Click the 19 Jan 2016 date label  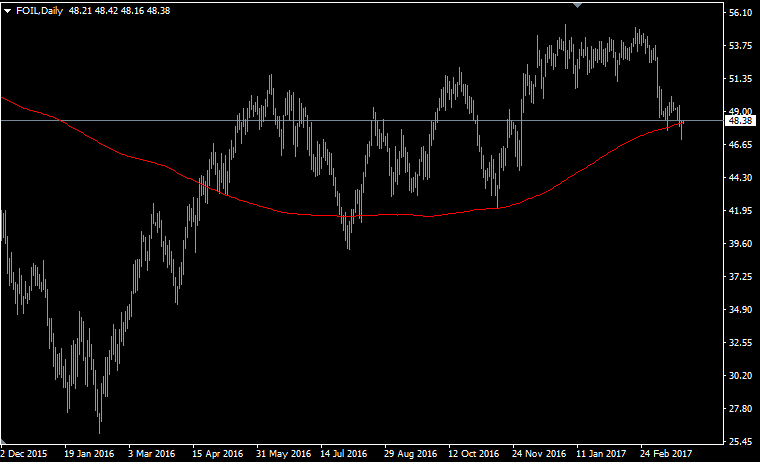tap(89, 454)
